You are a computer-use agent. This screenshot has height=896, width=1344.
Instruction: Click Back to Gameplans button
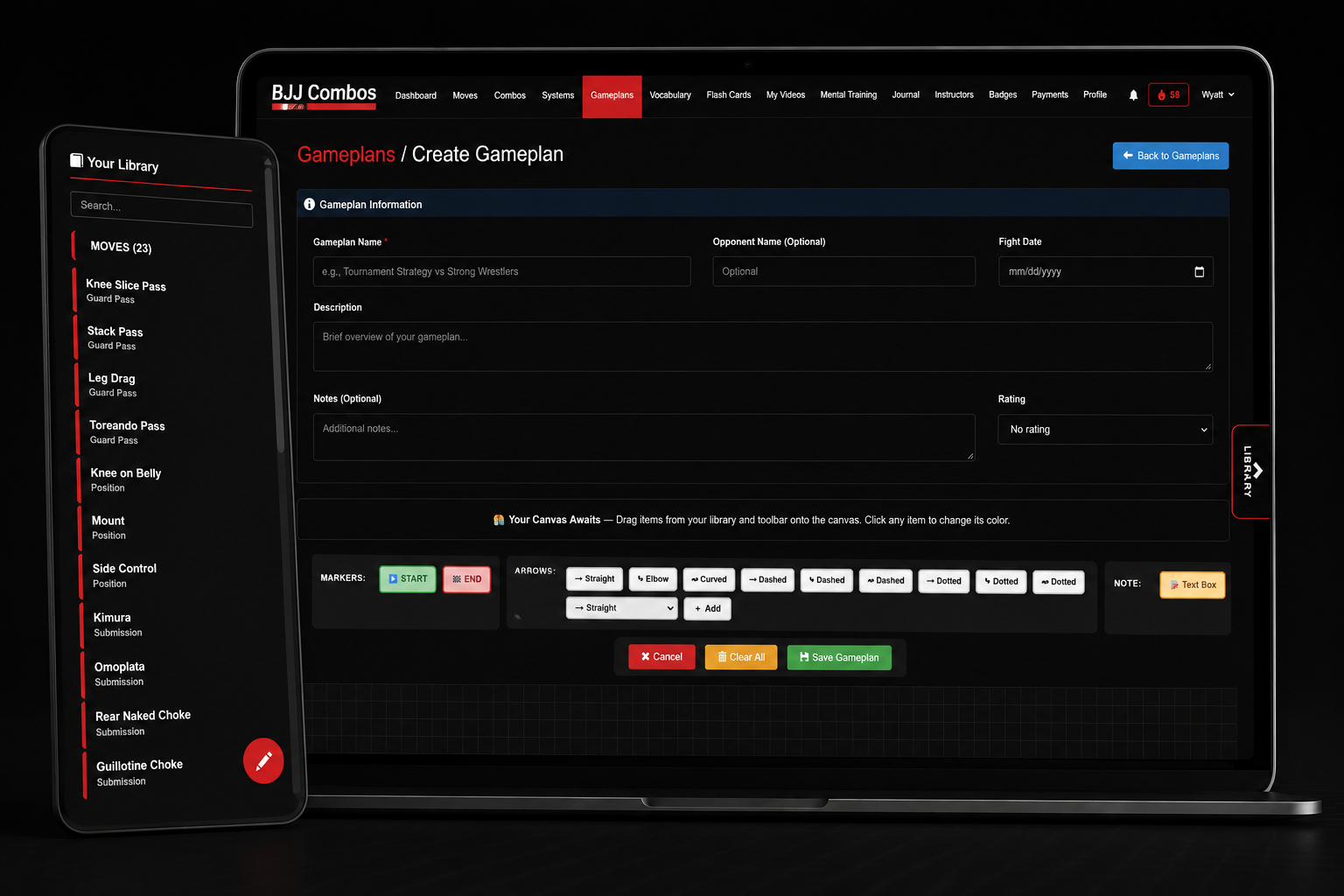click(x=1171, y=156)
